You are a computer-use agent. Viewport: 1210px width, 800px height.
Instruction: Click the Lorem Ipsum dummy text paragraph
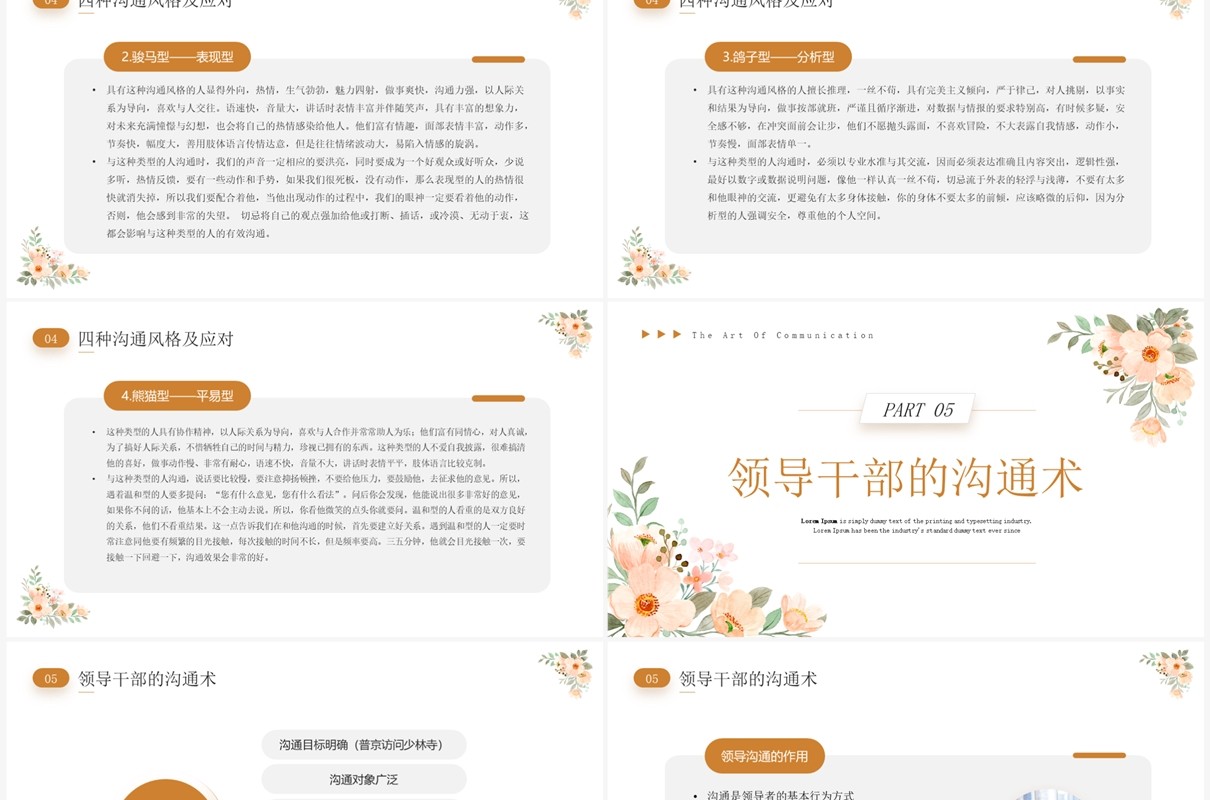916,526
